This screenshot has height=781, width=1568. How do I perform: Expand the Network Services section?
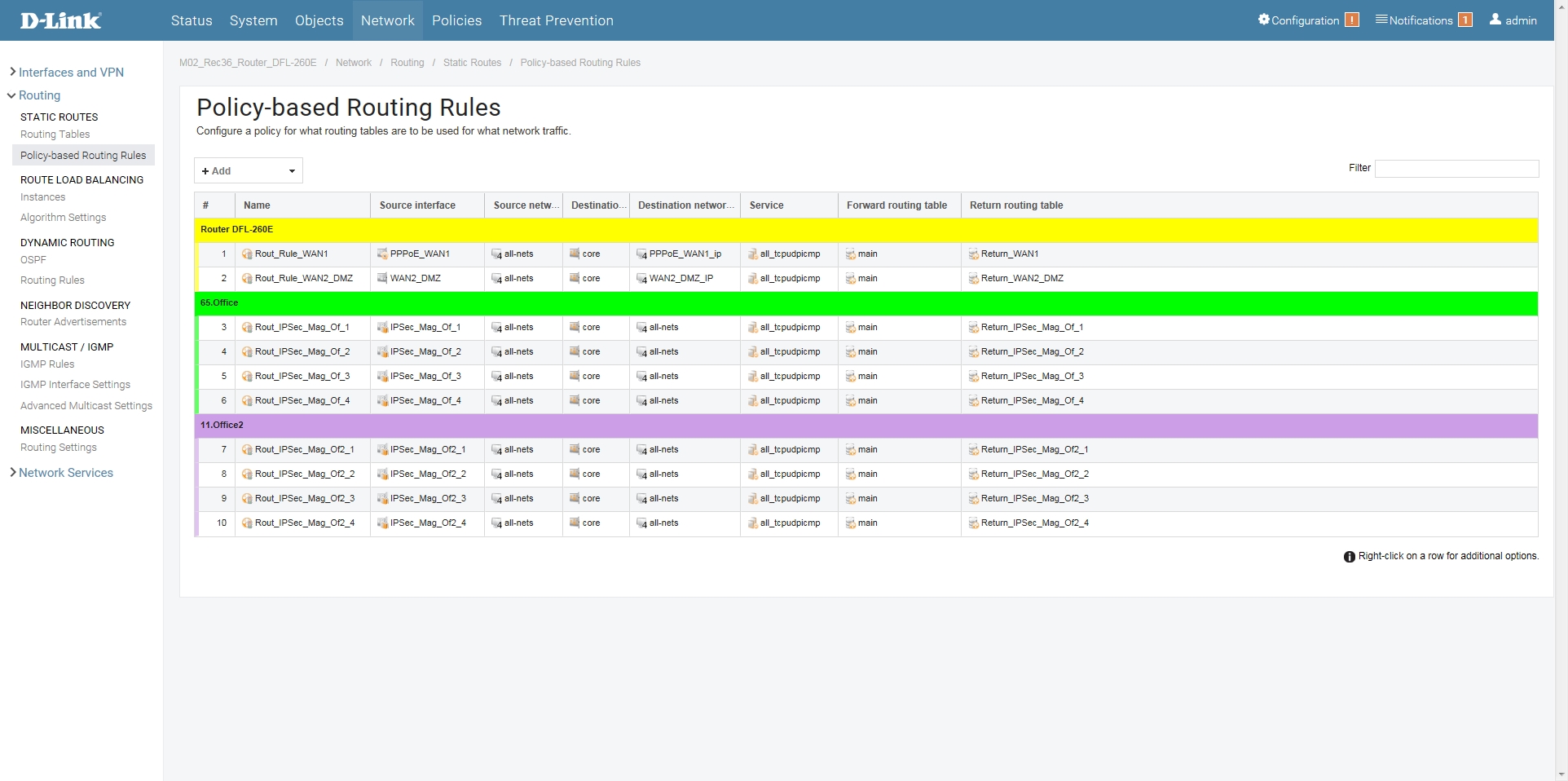(65, 473)
